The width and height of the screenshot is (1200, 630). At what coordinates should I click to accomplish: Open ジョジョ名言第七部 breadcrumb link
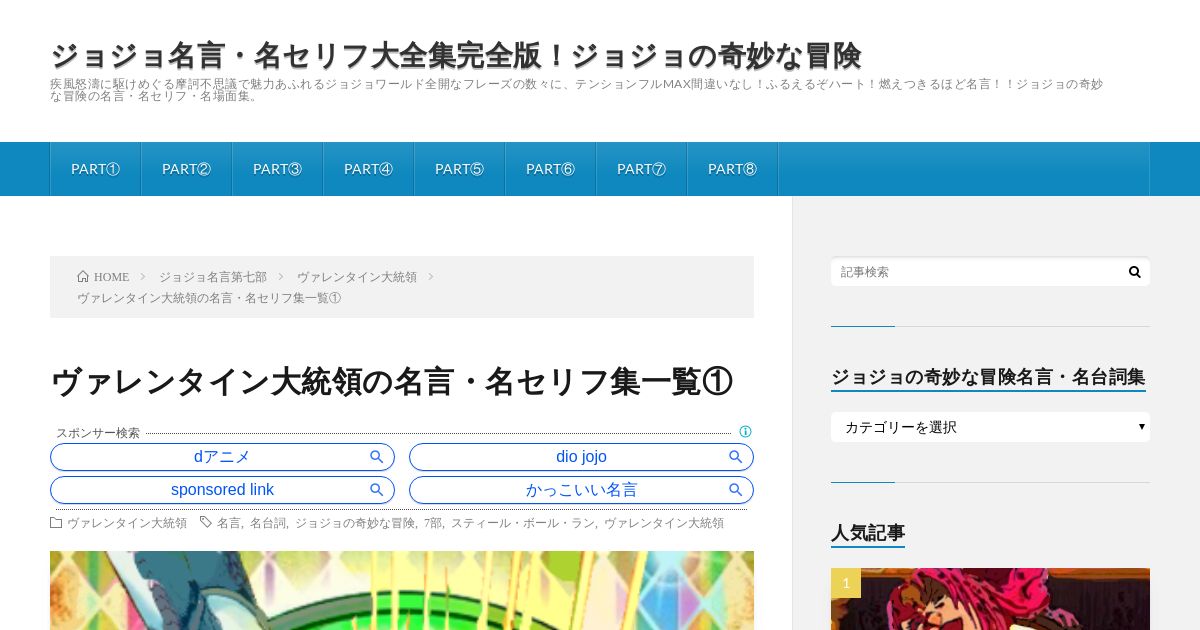213,277
